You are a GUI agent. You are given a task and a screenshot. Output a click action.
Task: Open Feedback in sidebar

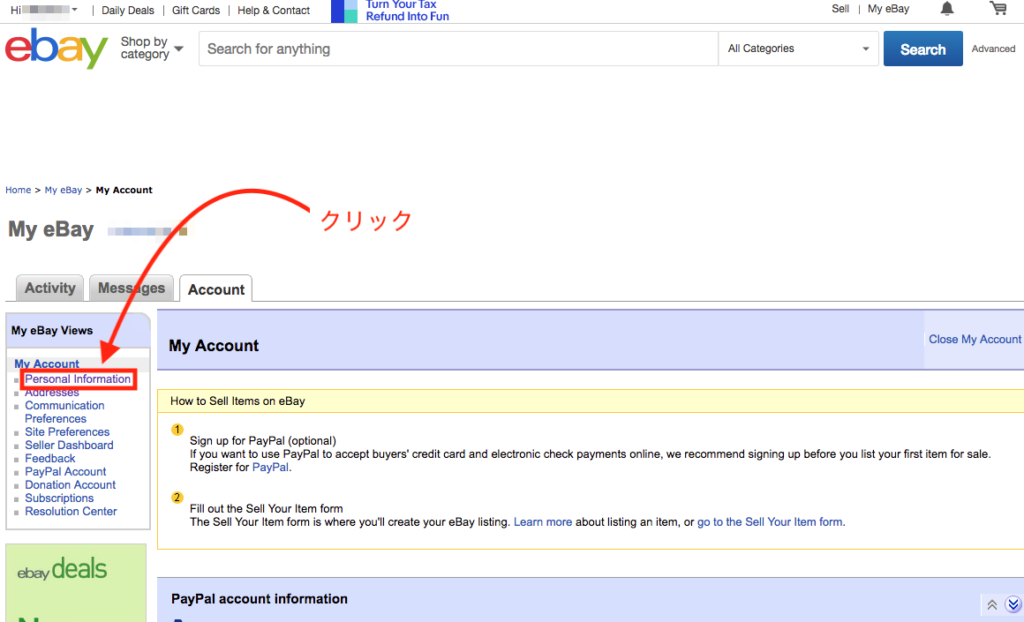(x=50, y=458)
